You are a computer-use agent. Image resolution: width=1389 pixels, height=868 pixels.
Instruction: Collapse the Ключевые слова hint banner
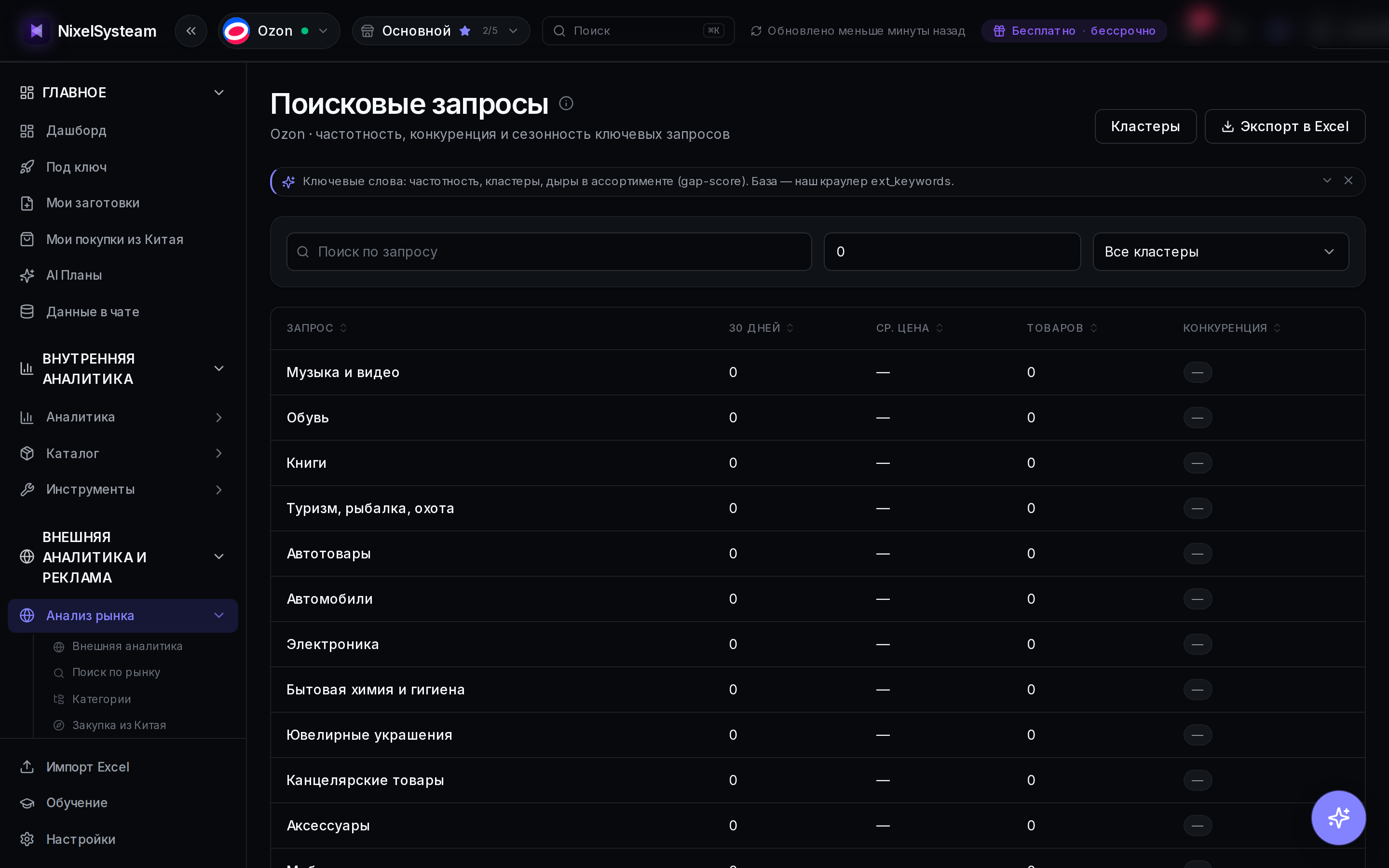1327,181
